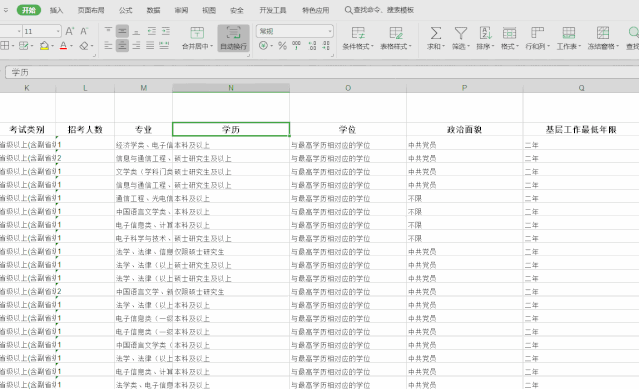The image size is (639, 389).
Task: Switch to the 插入 (Insert) tab
Action: point(56,10)
